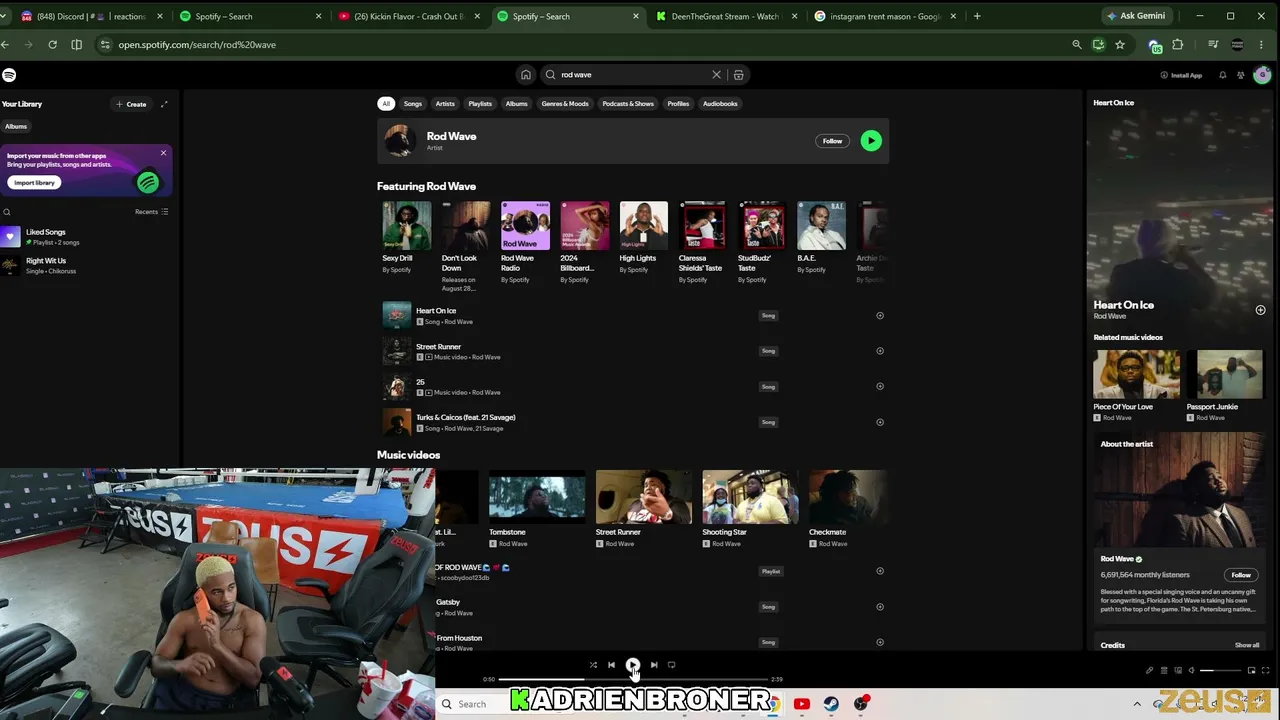Open Piece Of Your Love related video

pos(1137,376)
